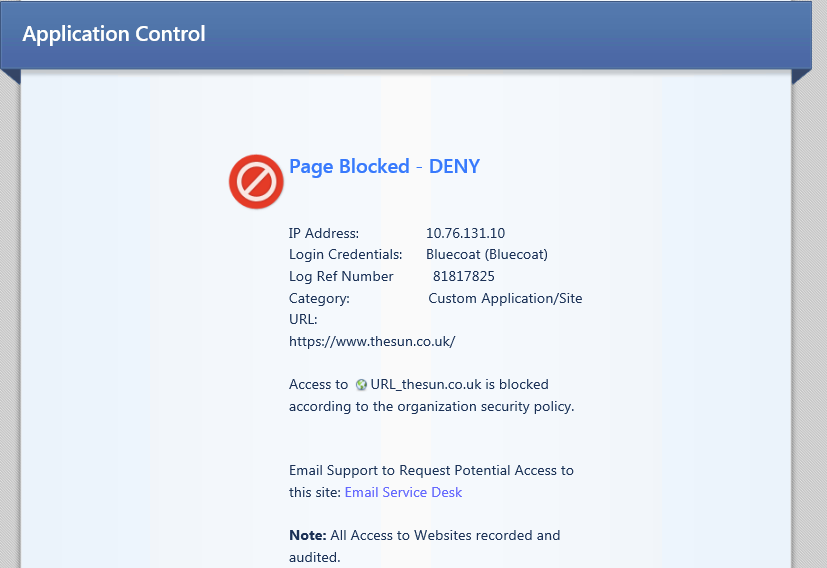
Task: Click the log ref number 81817825
Action: pyautogui.click(x=464, y=276)
